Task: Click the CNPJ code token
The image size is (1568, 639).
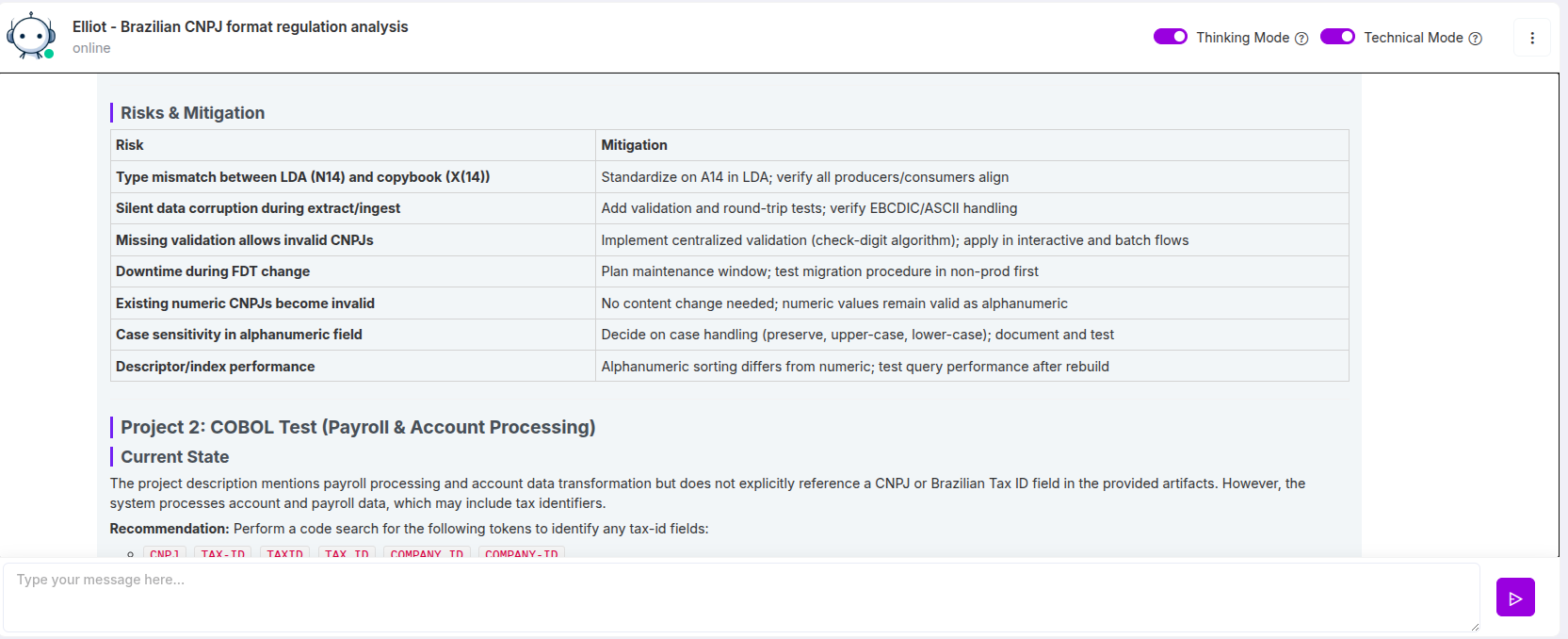Action: 165,553
